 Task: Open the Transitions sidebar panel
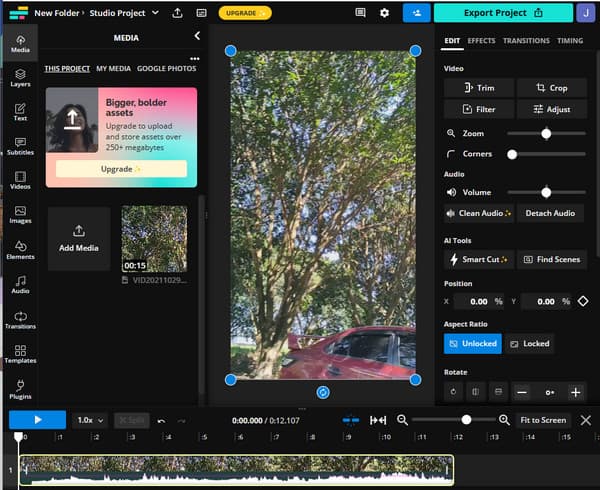pos(20,320)
